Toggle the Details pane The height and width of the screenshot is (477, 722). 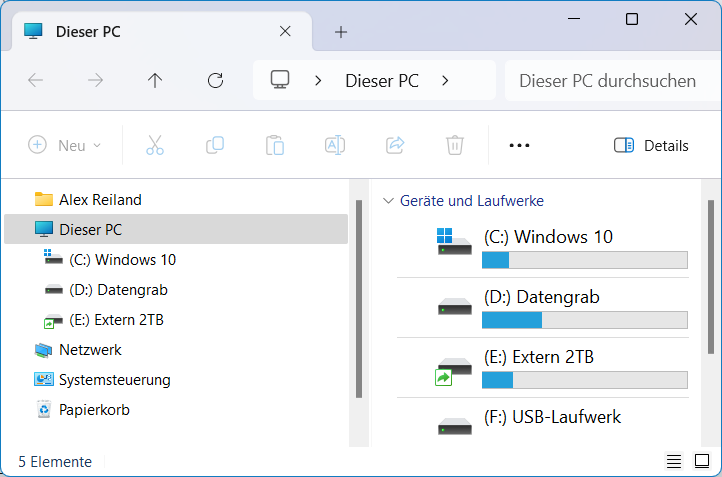(x=651, y=145)
